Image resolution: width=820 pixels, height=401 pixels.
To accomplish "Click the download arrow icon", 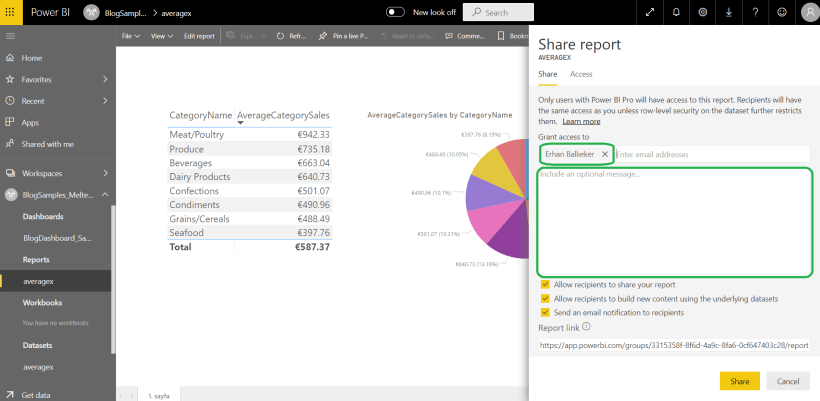I will click(x=729, y=12).
